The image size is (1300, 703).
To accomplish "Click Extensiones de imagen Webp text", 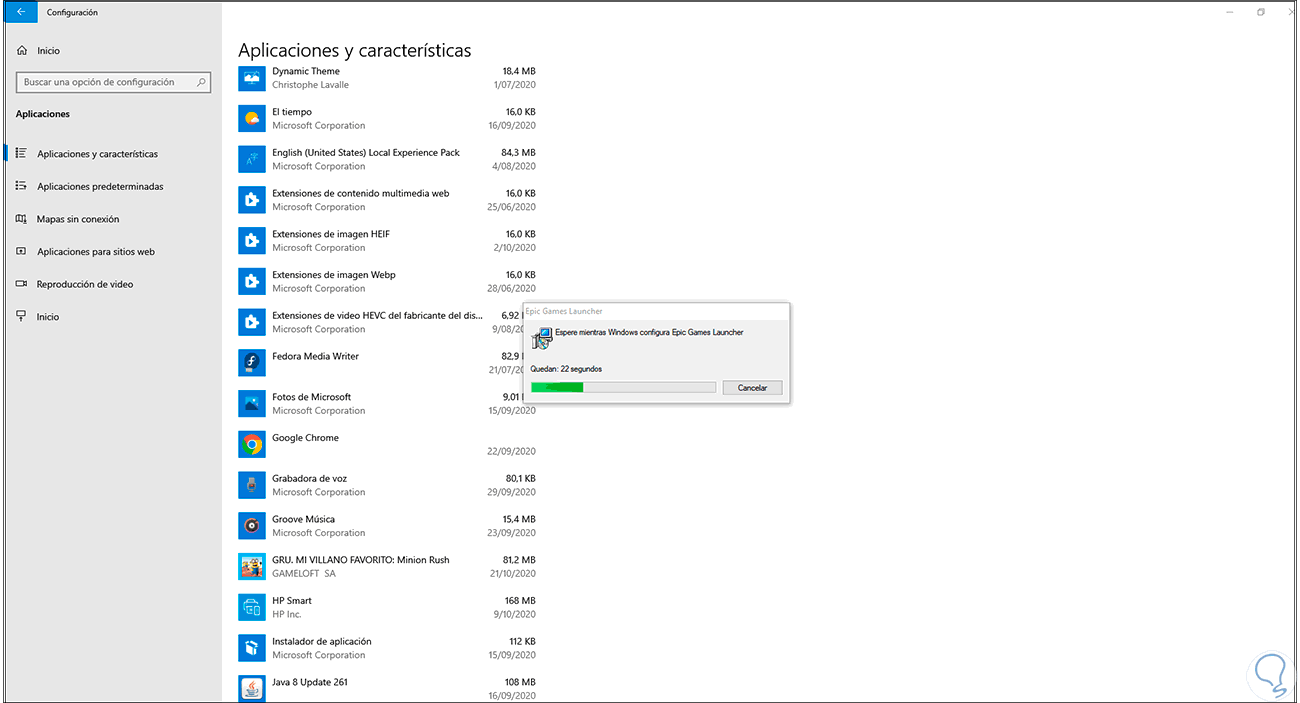I will coord(334,275).
